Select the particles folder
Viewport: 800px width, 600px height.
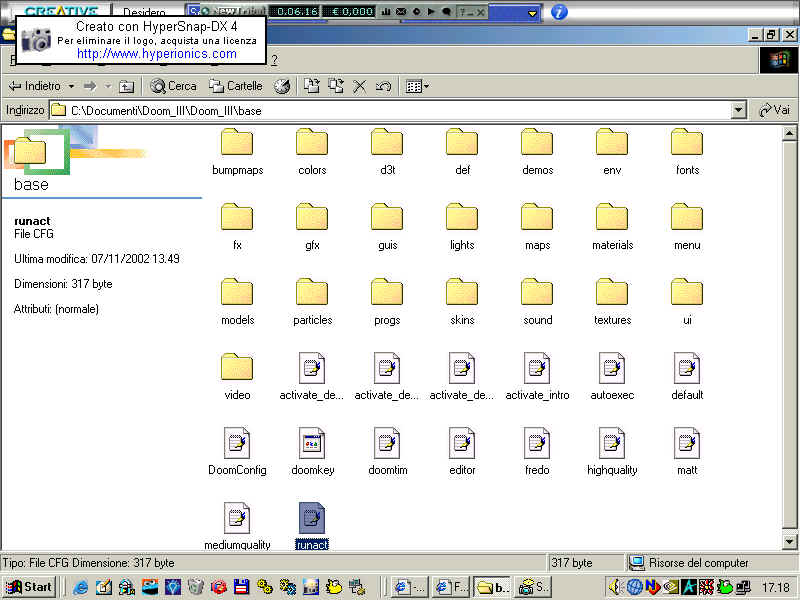pyautogui.click(x=312, y=302)
